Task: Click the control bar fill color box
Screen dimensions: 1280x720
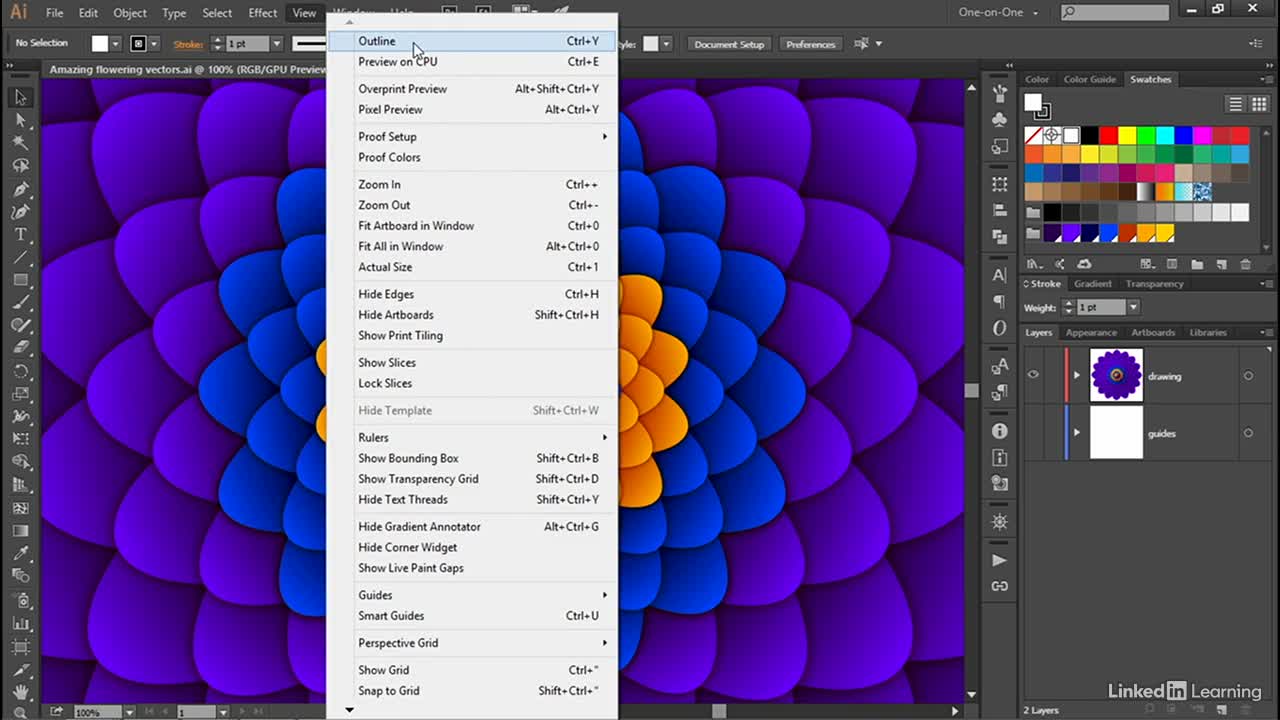Action: click(100, 44)
